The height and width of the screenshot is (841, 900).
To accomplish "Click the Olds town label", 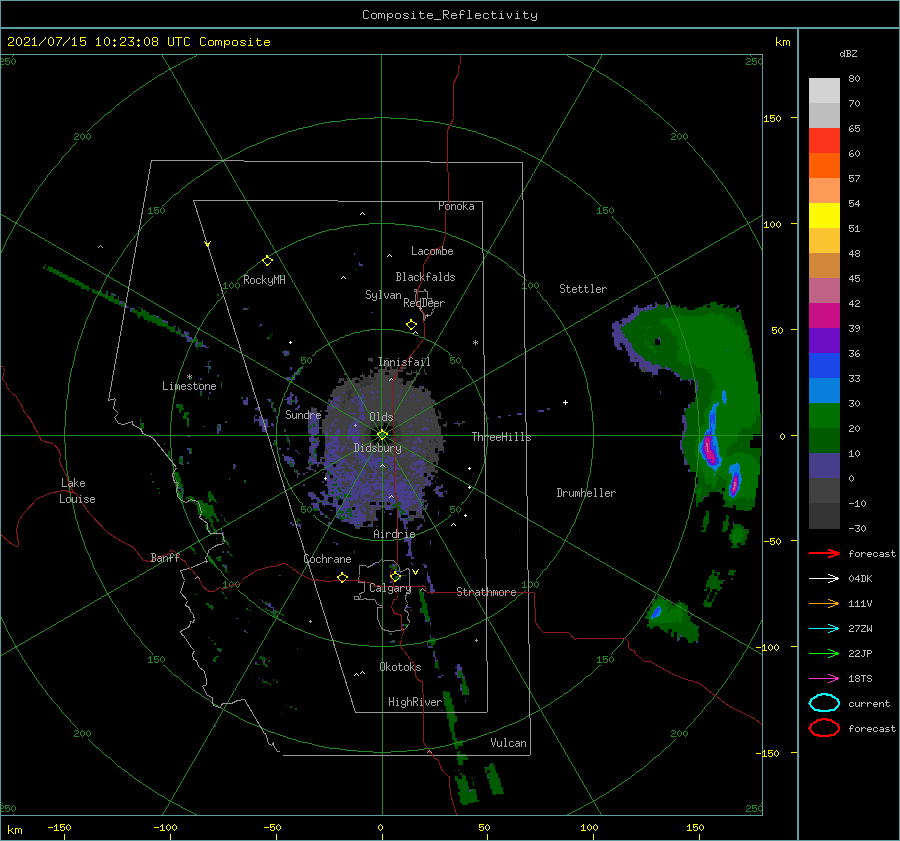I will pyautogui.click(x=381, y=417).
